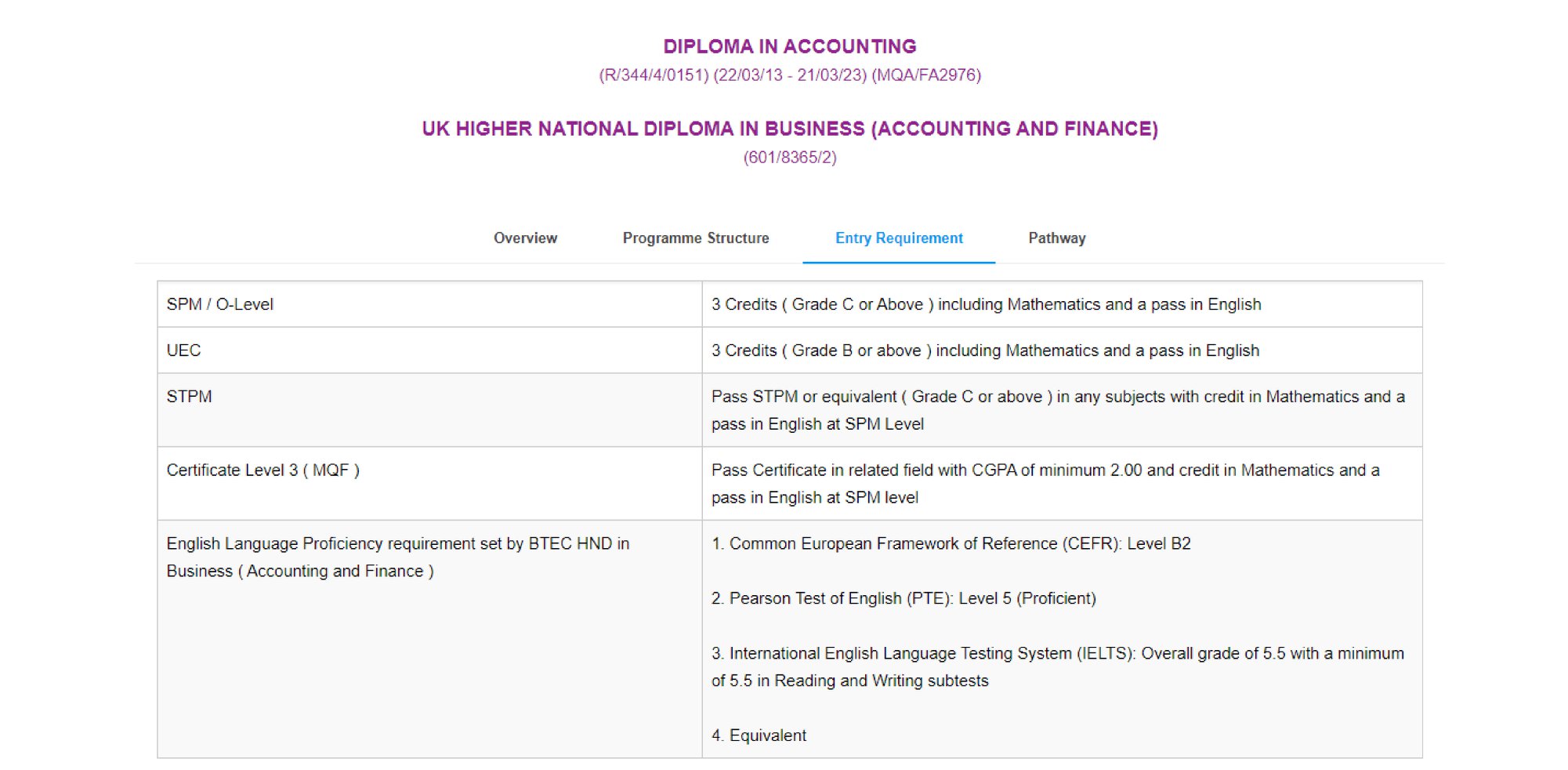Click the Diploma in Accounting heading
The image size is (1568, 770).
point(790,46)
